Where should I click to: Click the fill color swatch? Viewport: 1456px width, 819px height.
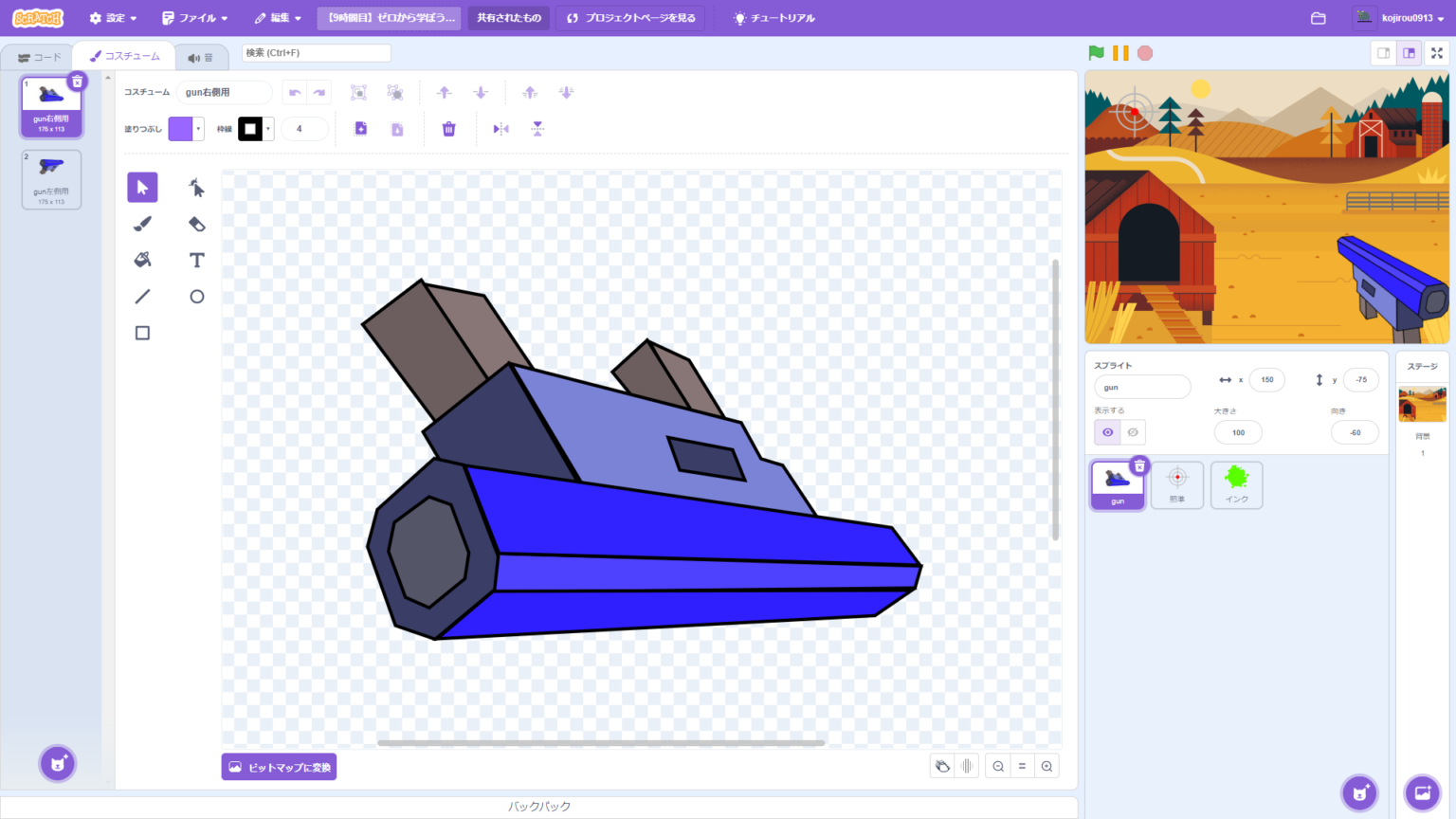(182, 128)
